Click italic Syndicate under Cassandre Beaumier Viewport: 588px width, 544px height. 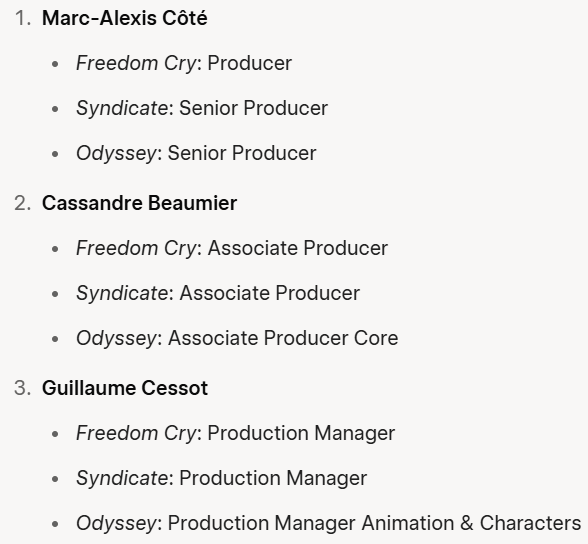122,293
